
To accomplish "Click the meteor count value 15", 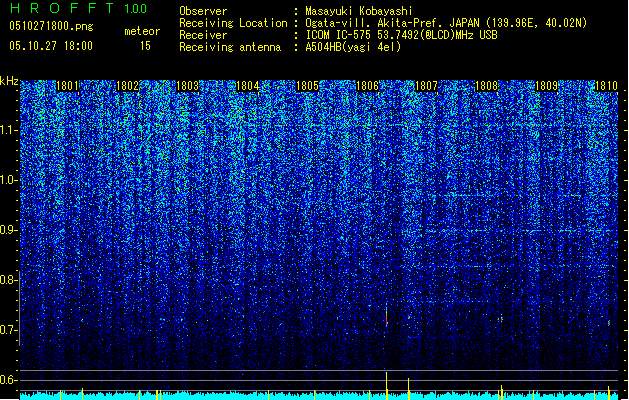I will coord(145,46).
